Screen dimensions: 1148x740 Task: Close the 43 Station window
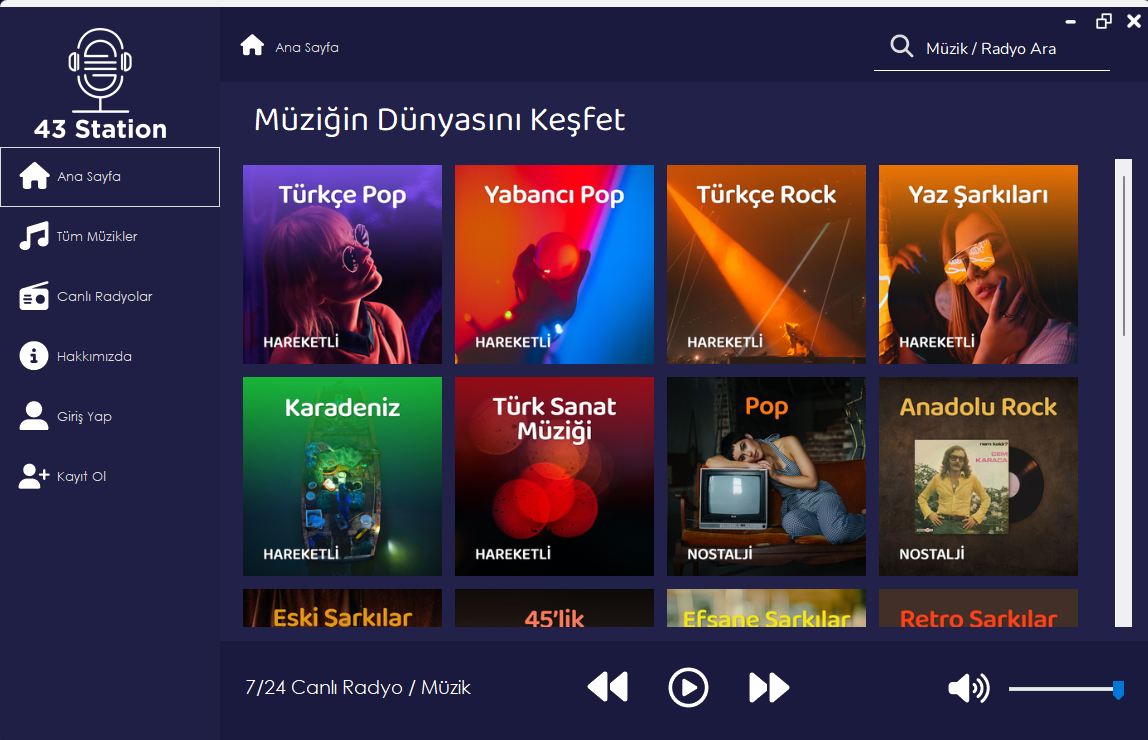point(1133,21)
